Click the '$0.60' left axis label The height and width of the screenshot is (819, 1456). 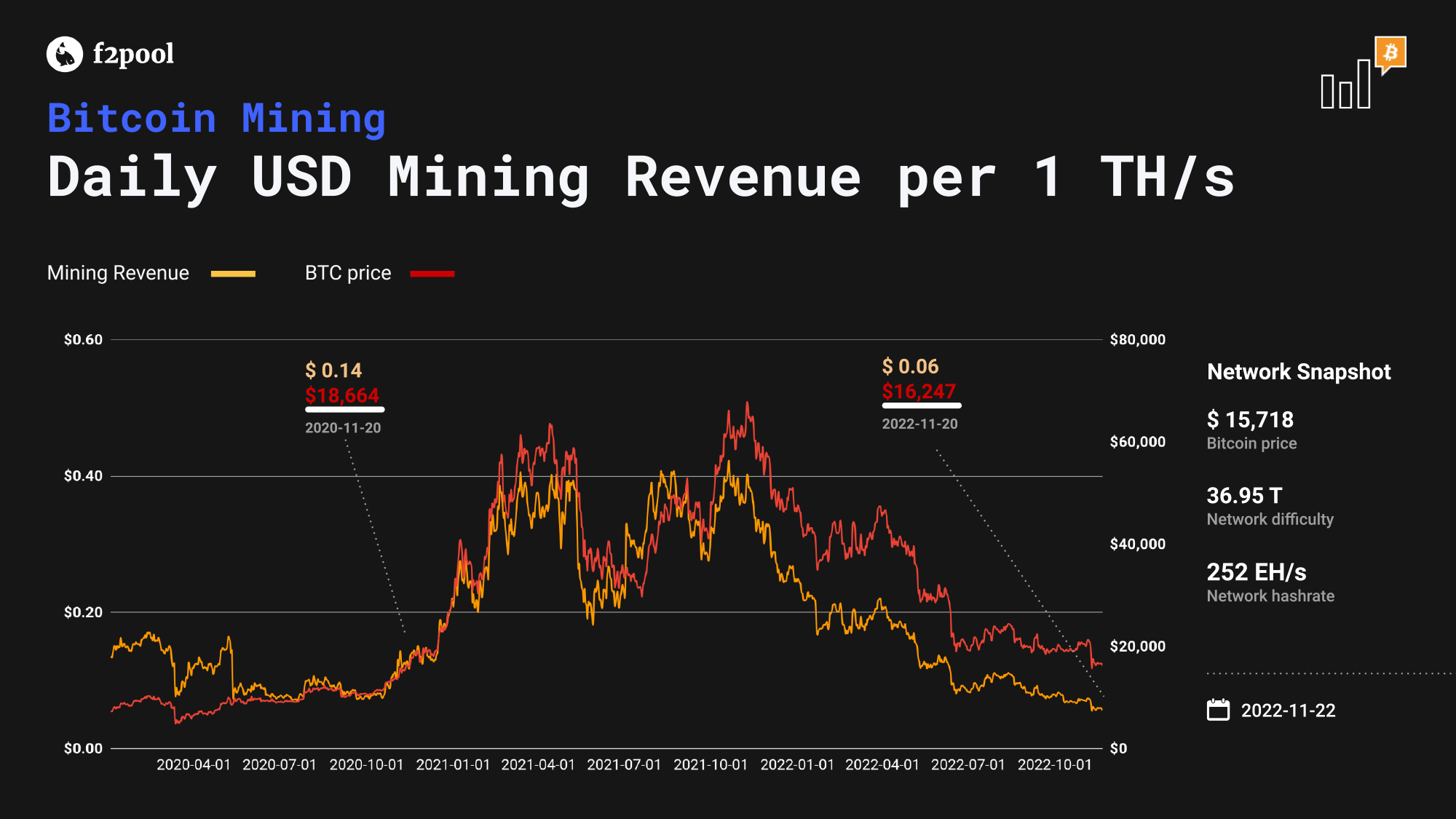[x=83, y=339]
